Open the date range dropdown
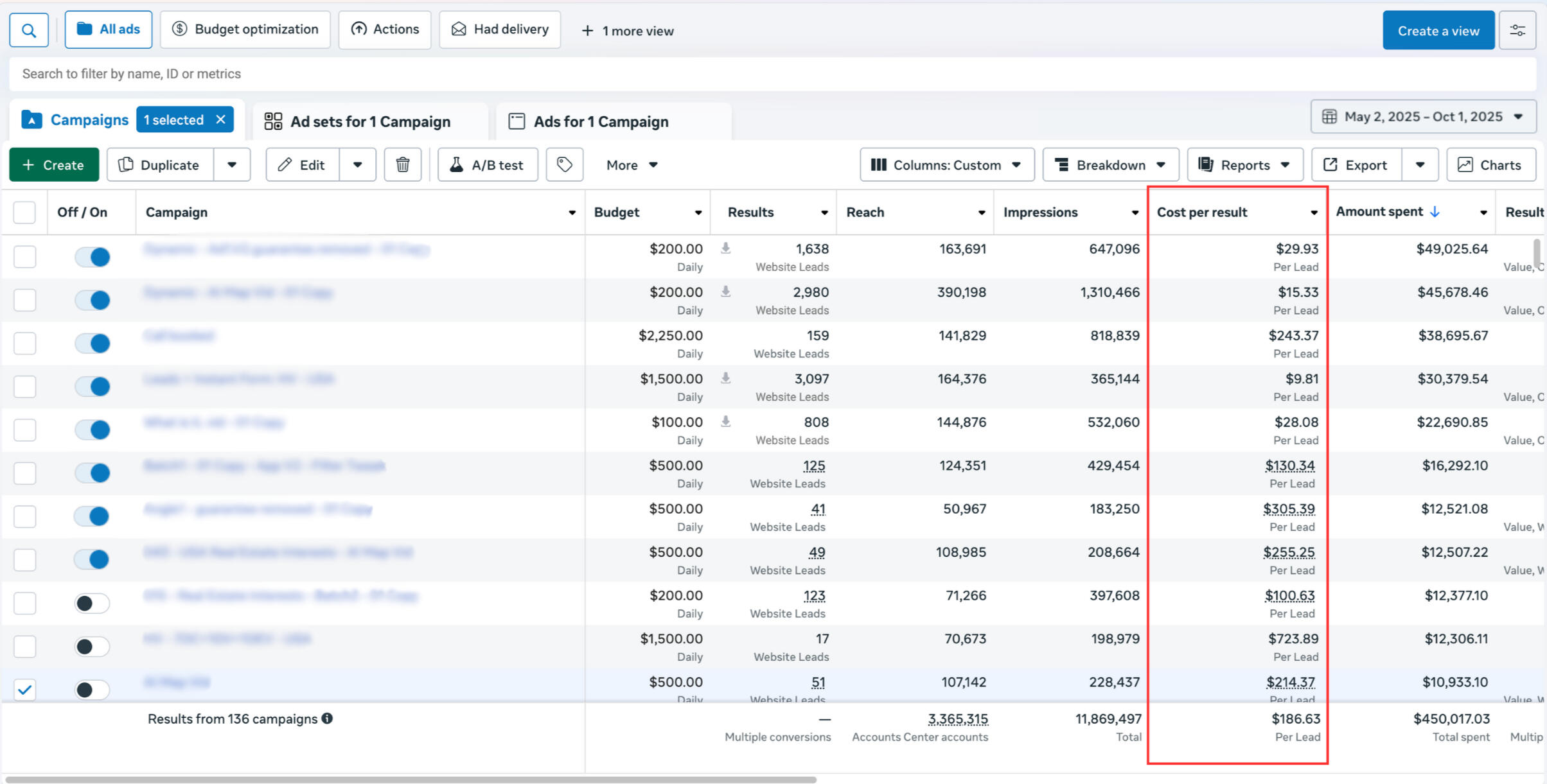Viewport: 1547px width, 784px height. tap(1423, 117)
